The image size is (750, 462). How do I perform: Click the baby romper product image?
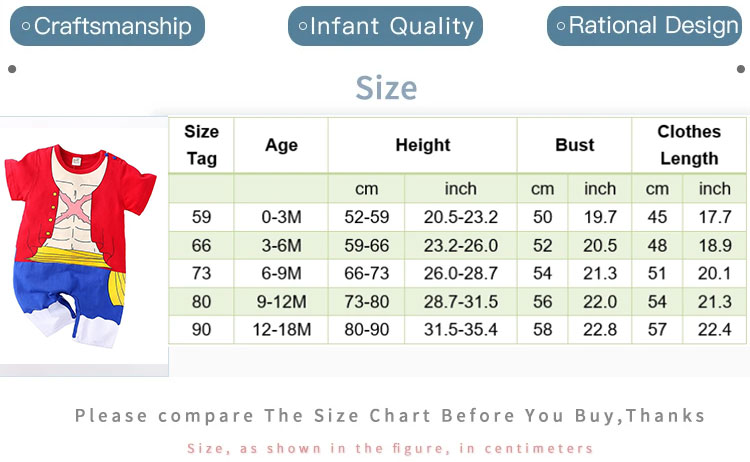point(80,246)
